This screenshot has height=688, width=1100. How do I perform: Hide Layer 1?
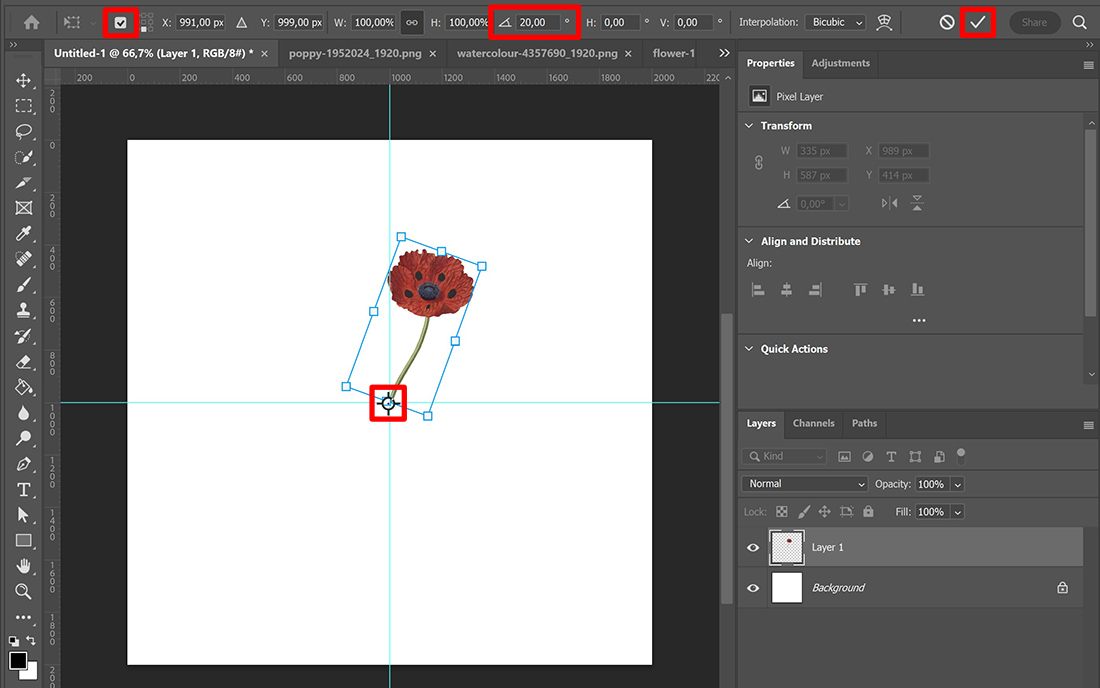(x=752, y=547)
